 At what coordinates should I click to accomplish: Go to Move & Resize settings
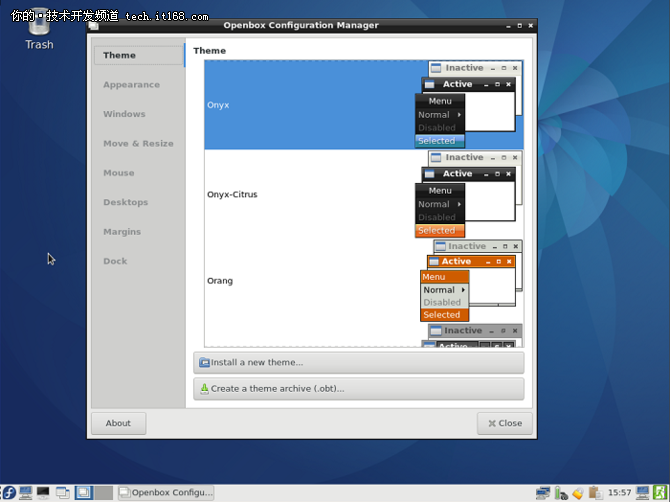point(138,144)
